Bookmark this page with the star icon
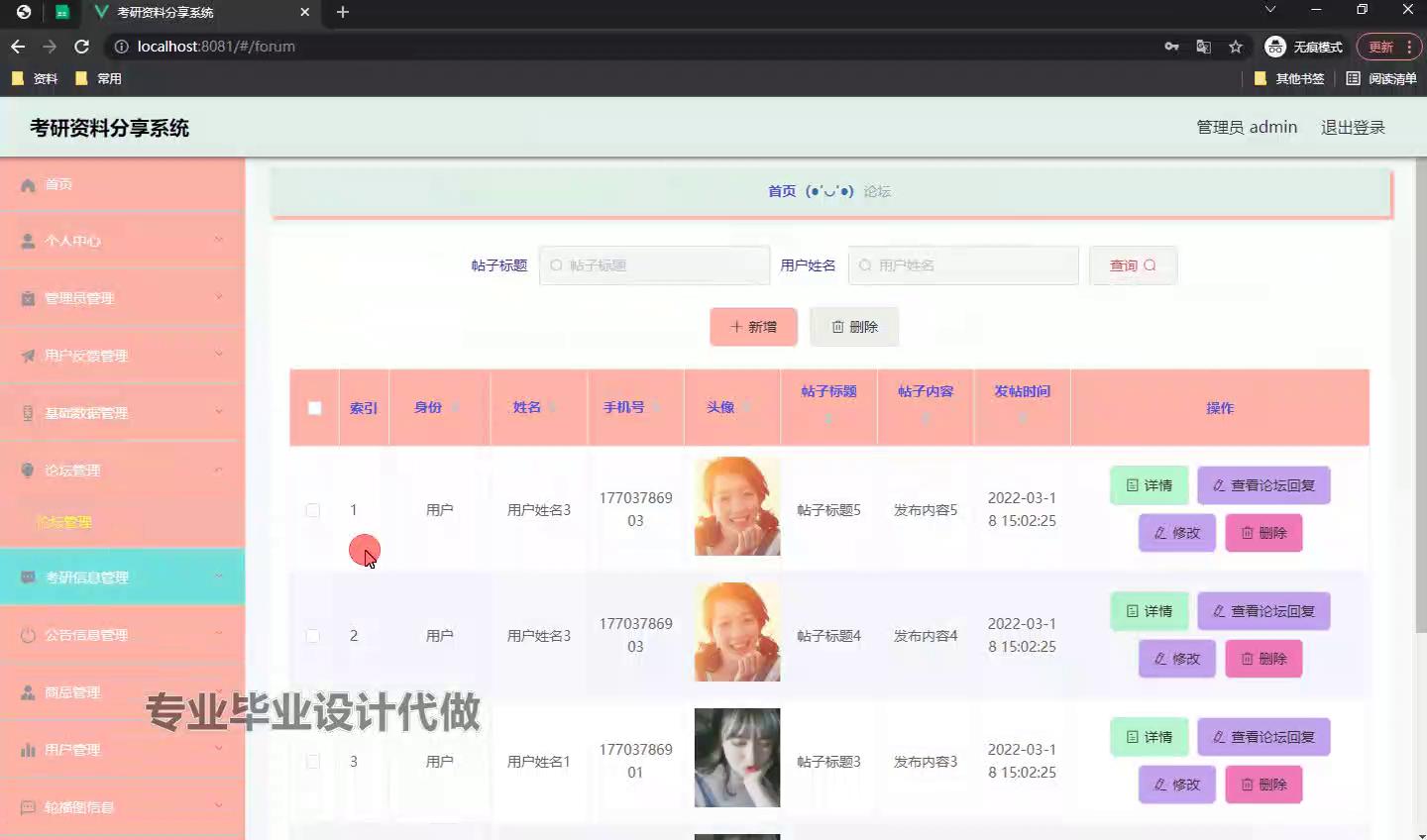 [1236, 47]
